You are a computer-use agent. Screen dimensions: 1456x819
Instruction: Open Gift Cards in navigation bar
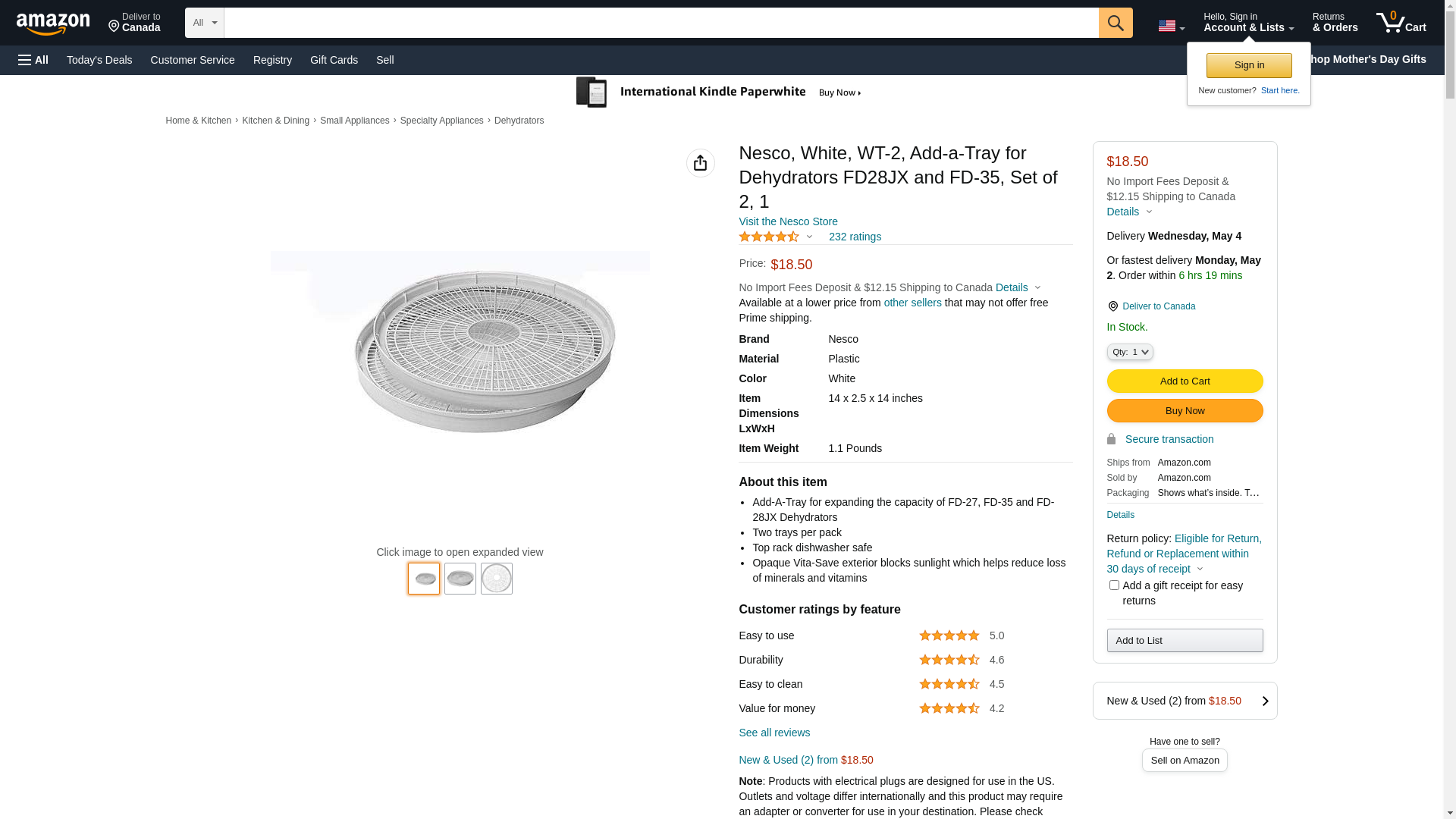[x=334, y=60]
